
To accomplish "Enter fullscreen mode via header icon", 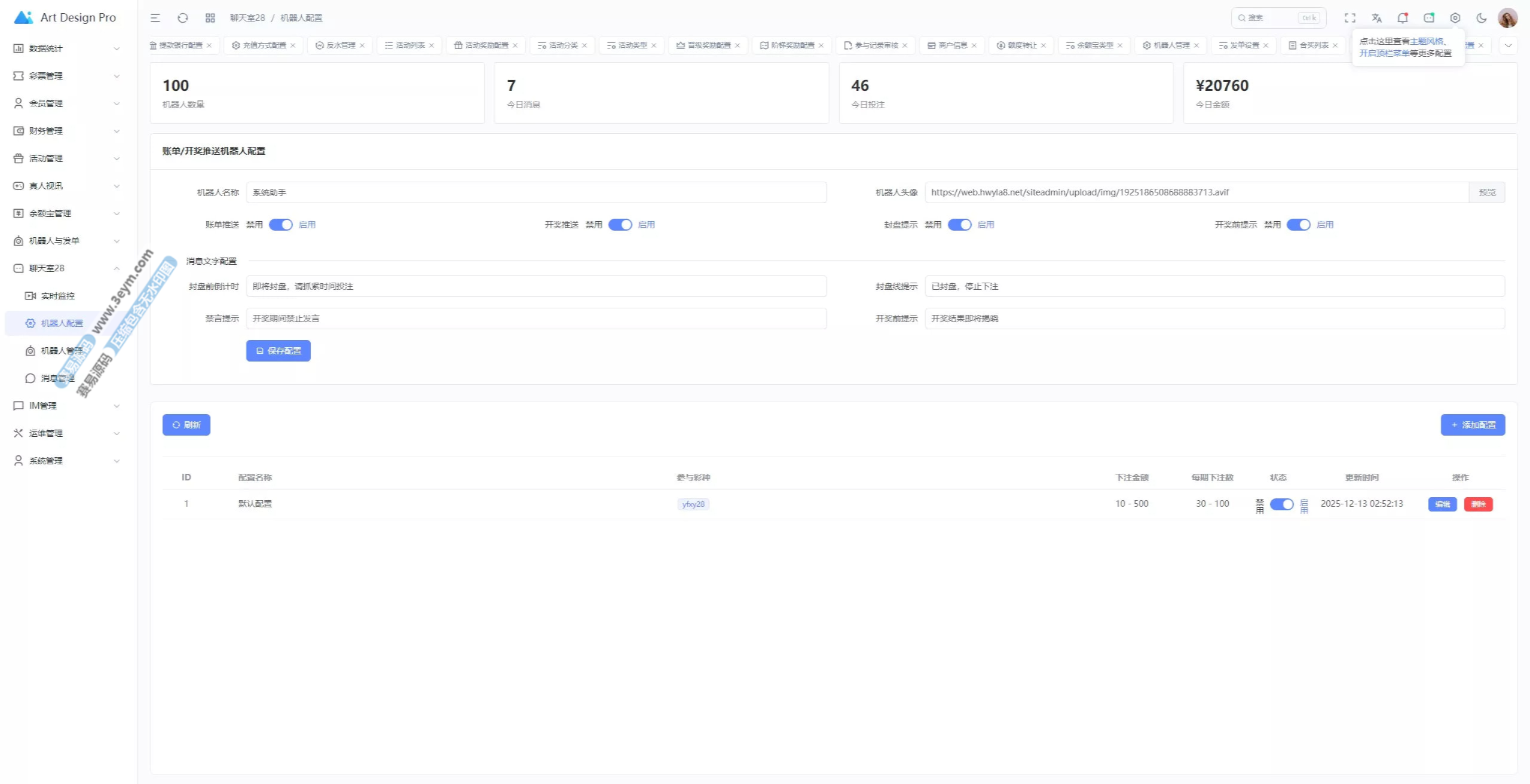I will (x=1350, y=18).
